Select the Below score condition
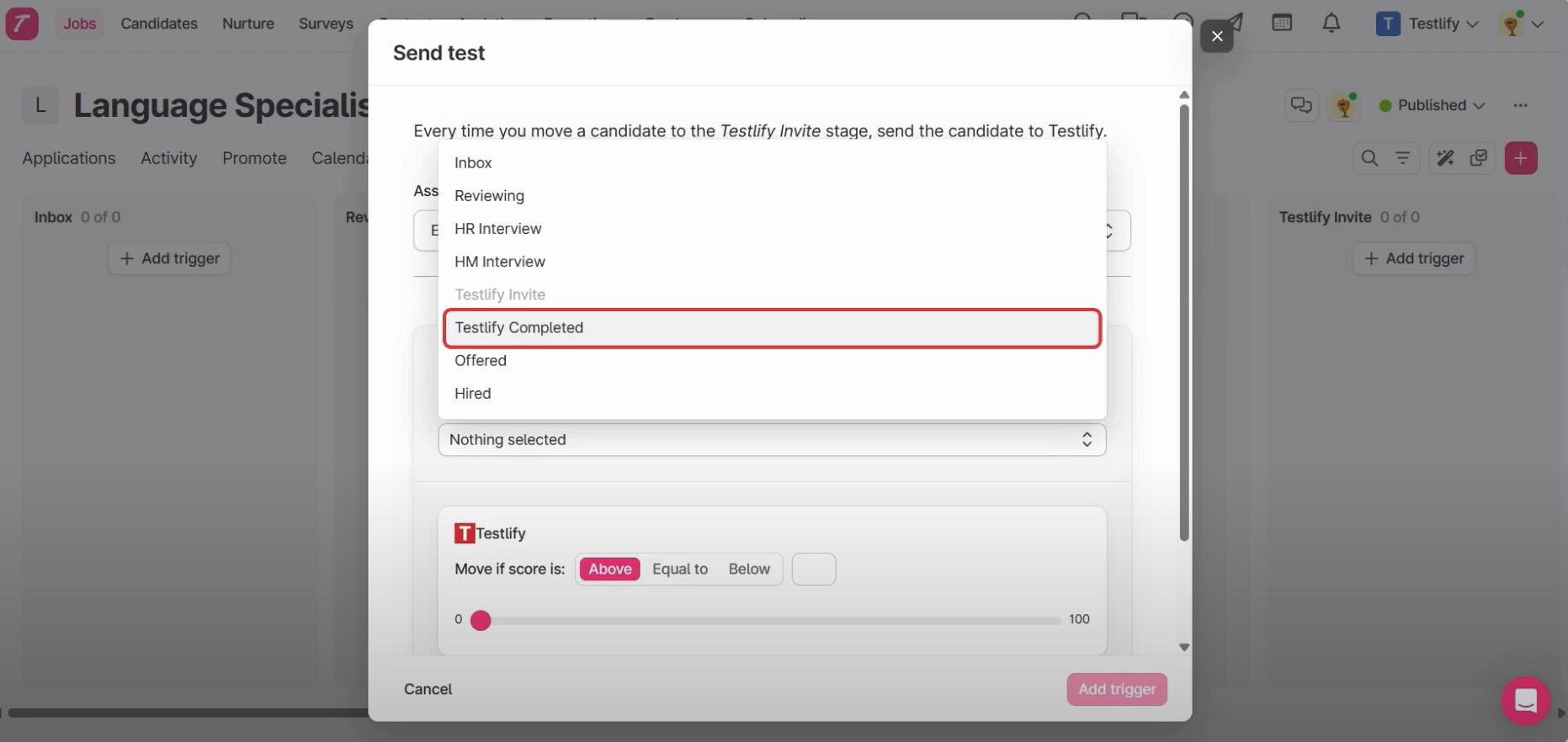This screenshot has height=742, width=1568. pyautogui.click(x=749, y=570)
